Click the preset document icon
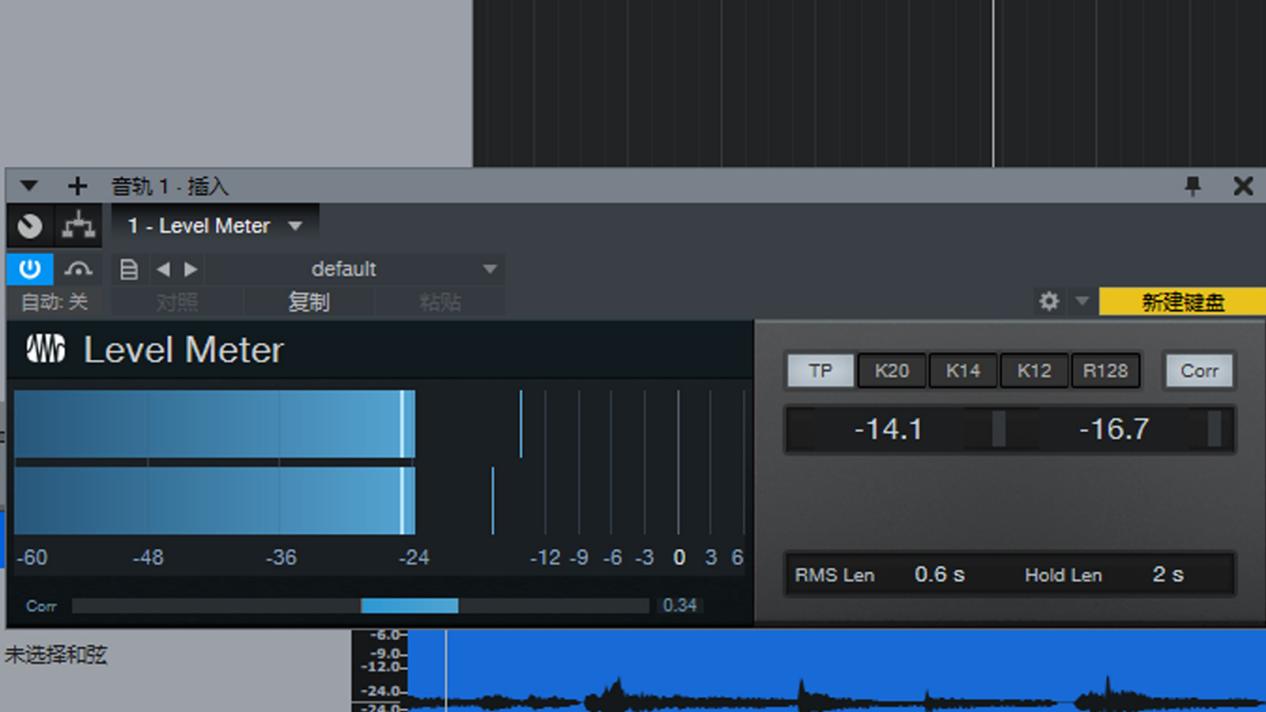This screenshot has width=1266, height=712. point(128,269)
